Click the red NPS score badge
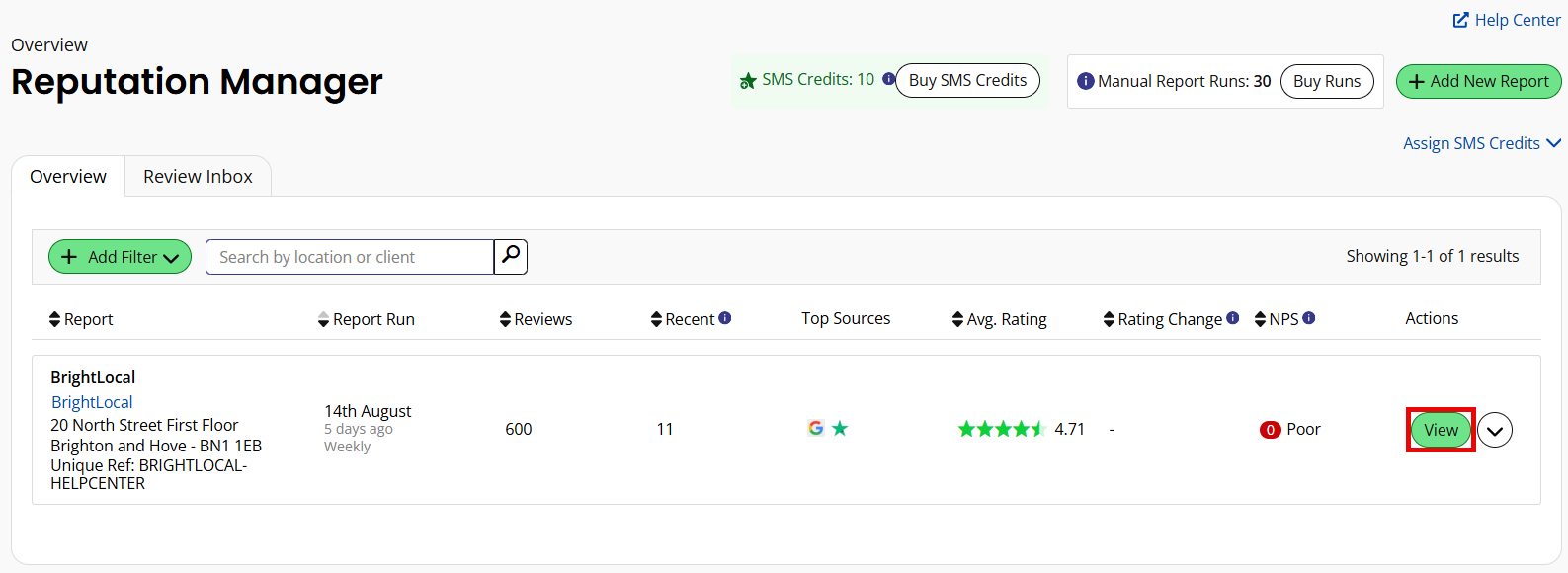The width and height of the screenshot is (1568, 573). [1271, 430]
